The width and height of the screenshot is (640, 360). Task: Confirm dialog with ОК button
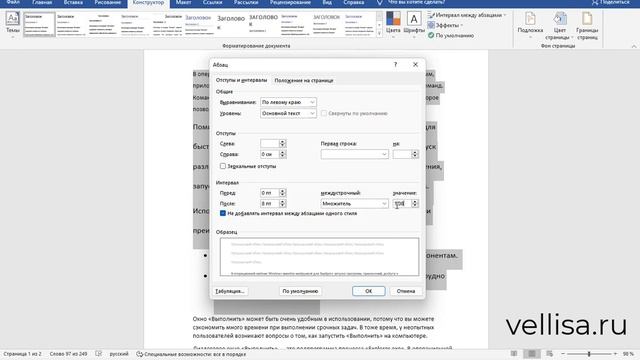point(369,291)
